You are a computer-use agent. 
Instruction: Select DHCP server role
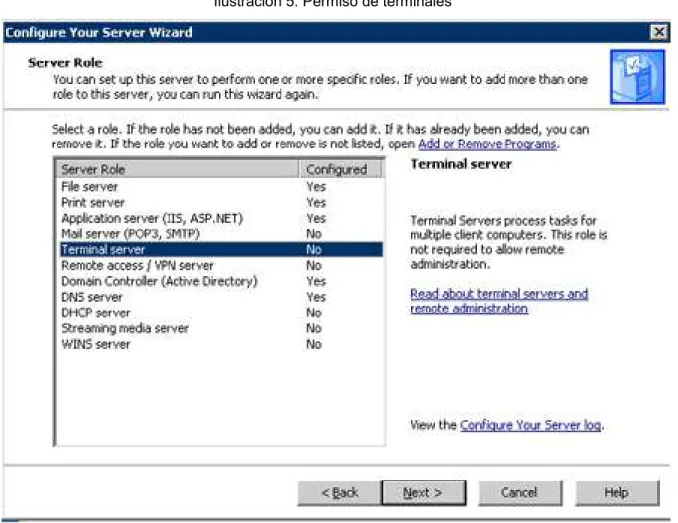tap(221, 313)
